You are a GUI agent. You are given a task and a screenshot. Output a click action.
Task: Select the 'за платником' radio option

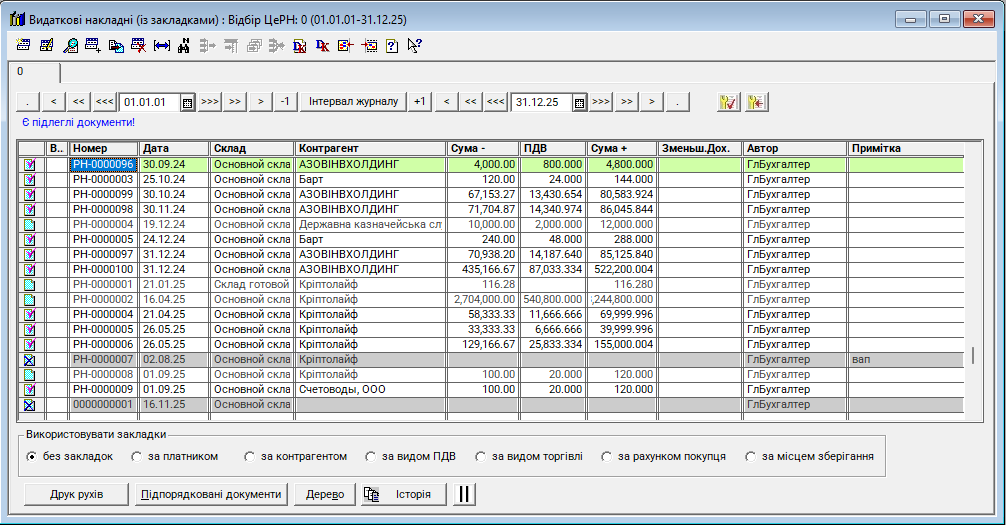(138, 457)
